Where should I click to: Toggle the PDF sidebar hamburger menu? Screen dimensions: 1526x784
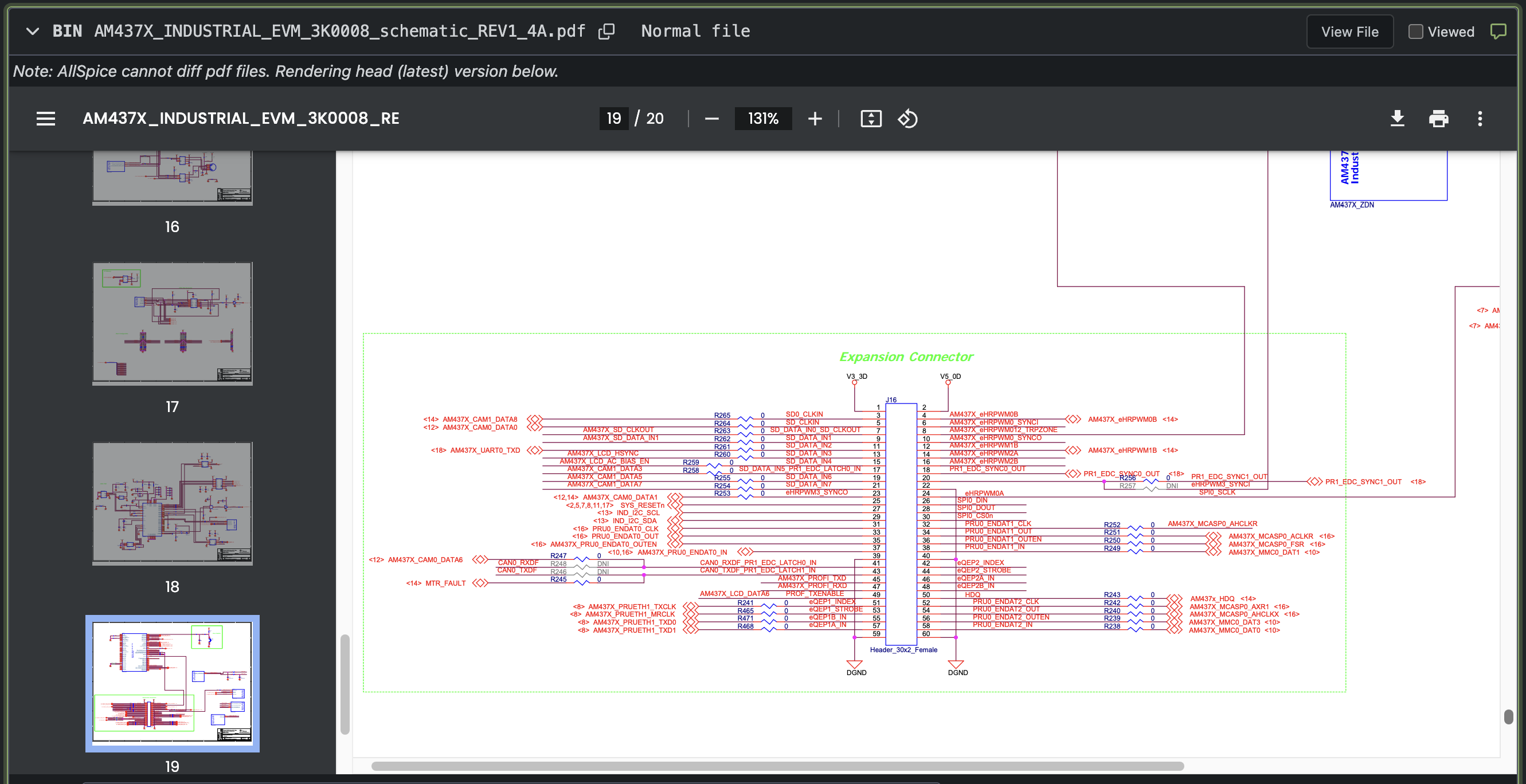[46, 119]
